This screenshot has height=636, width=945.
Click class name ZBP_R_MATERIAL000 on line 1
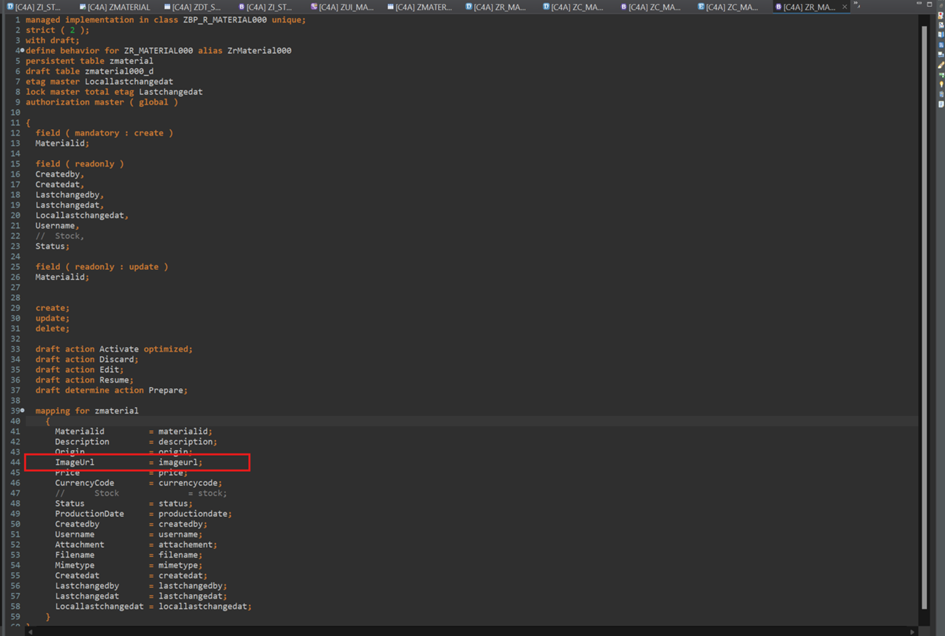click(225, 20)
